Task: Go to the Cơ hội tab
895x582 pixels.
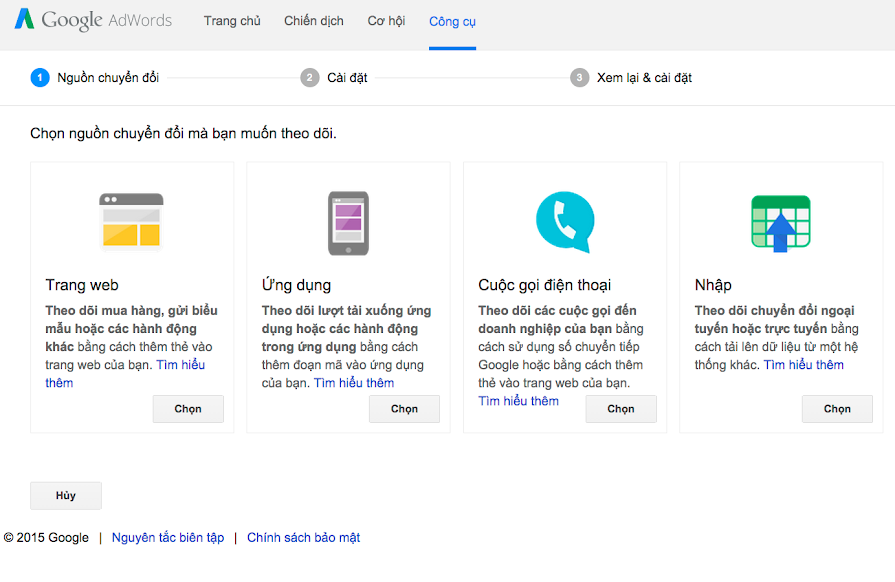Action: coord(386,21)
